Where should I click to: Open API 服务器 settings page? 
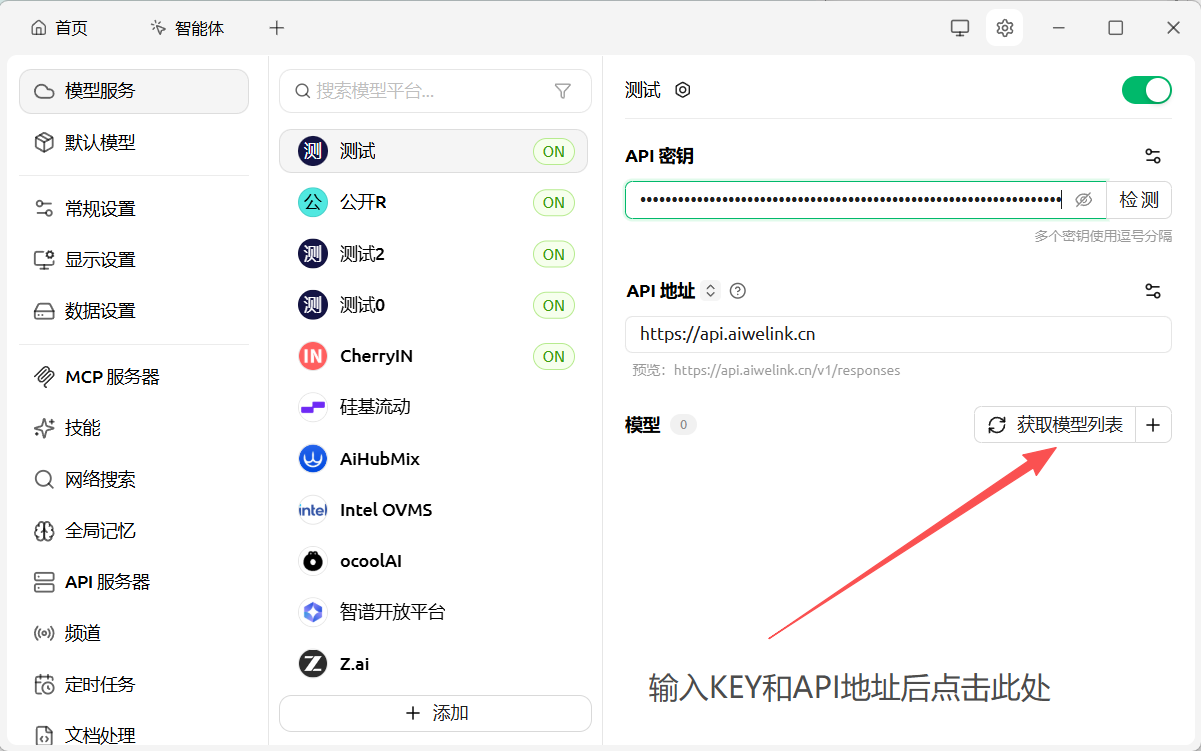click(x=134, y=582)
